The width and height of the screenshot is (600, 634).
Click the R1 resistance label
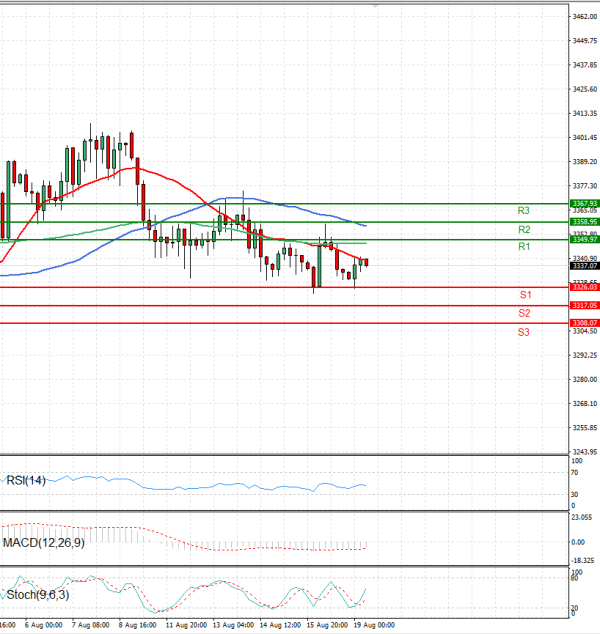[x=524, y=246]
